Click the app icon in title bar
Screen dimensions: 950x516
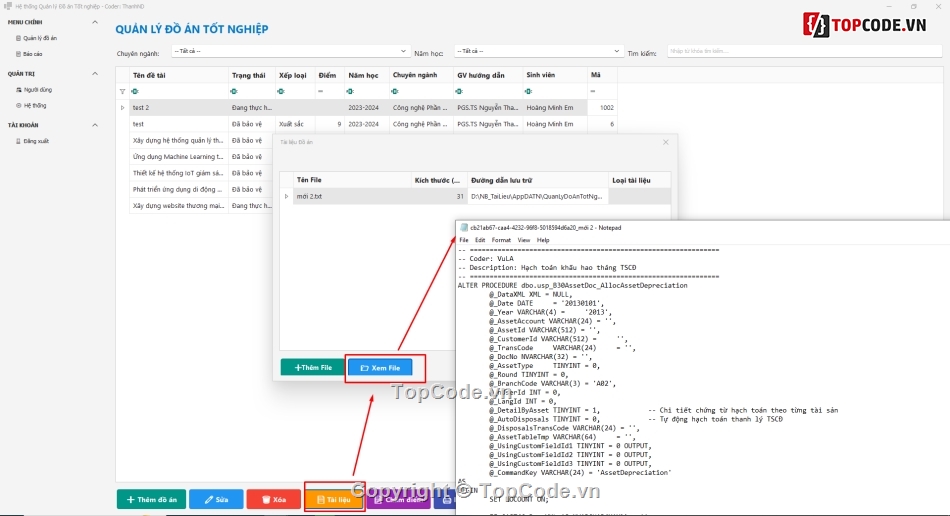[x=8, y=6]
